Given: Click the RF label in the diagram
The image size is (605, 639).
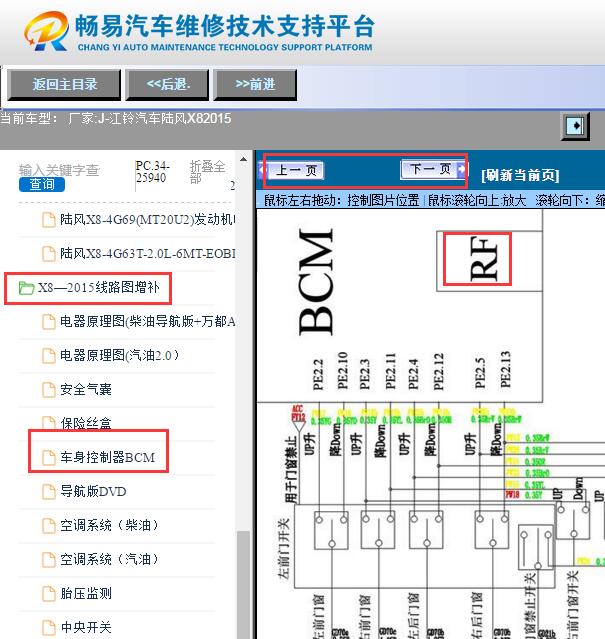Looking at the screenshot, I should [484, 259].
